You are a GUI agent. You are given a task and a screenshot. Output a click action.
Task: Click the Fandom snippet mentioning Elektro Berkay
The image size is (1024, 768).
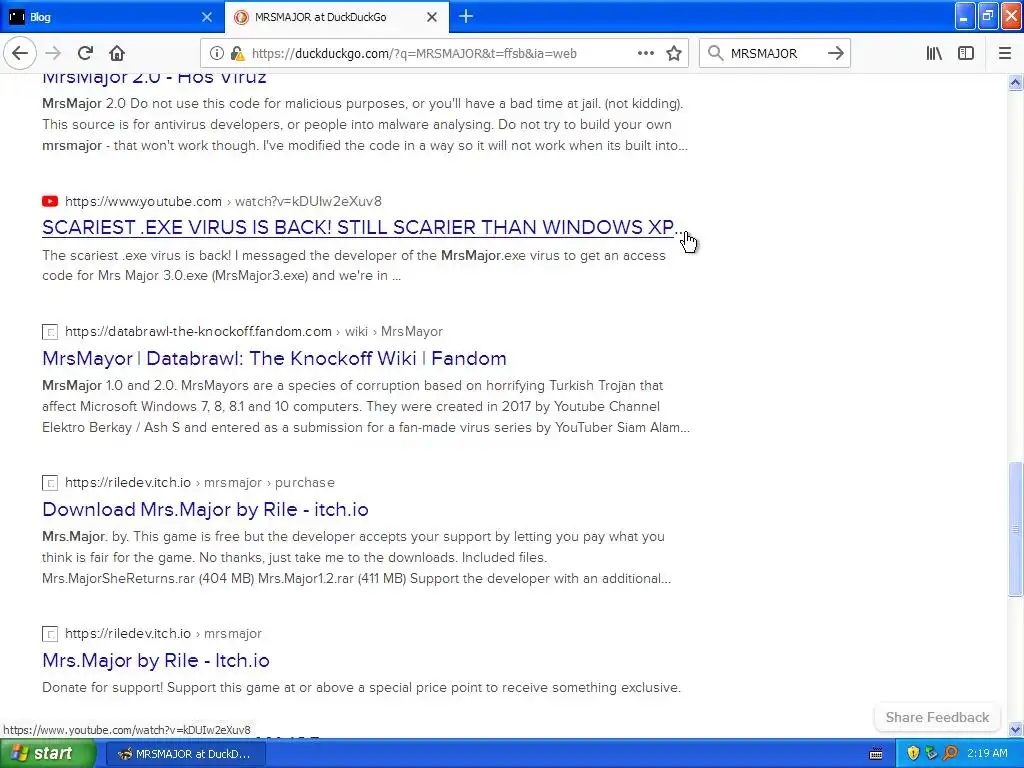coord(366,406)
